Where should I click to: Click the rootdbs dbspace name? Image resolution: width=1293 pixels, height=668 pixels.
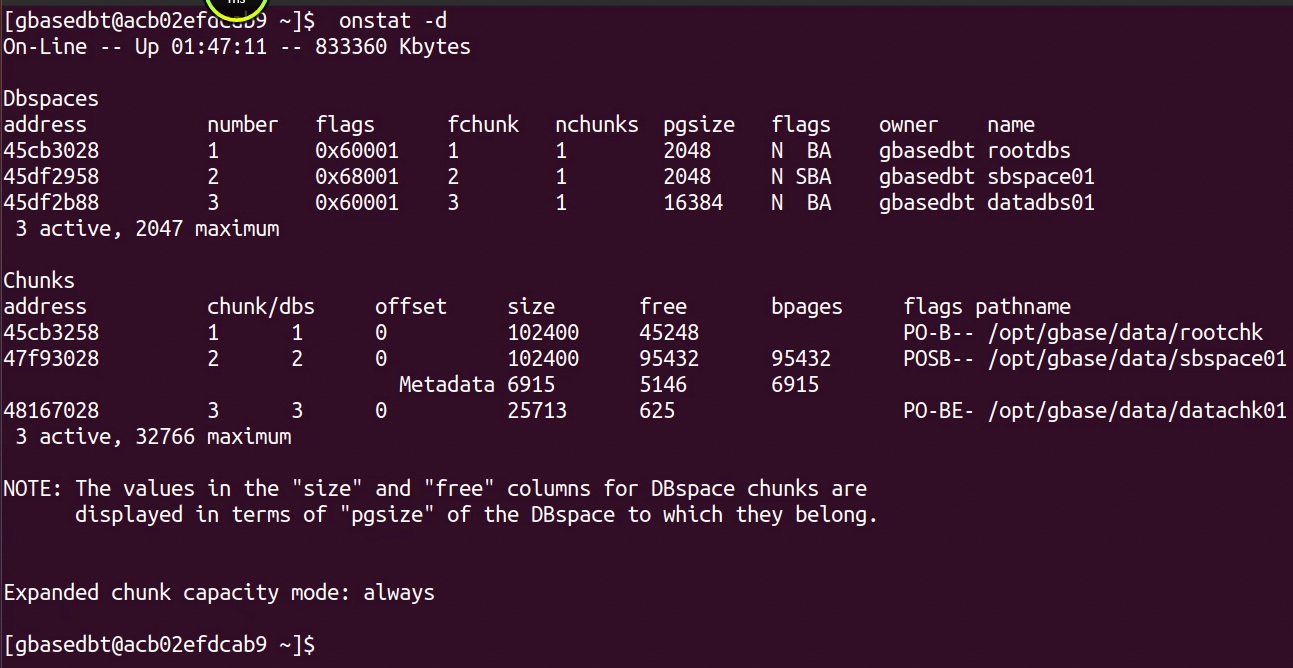point(1029,151)
